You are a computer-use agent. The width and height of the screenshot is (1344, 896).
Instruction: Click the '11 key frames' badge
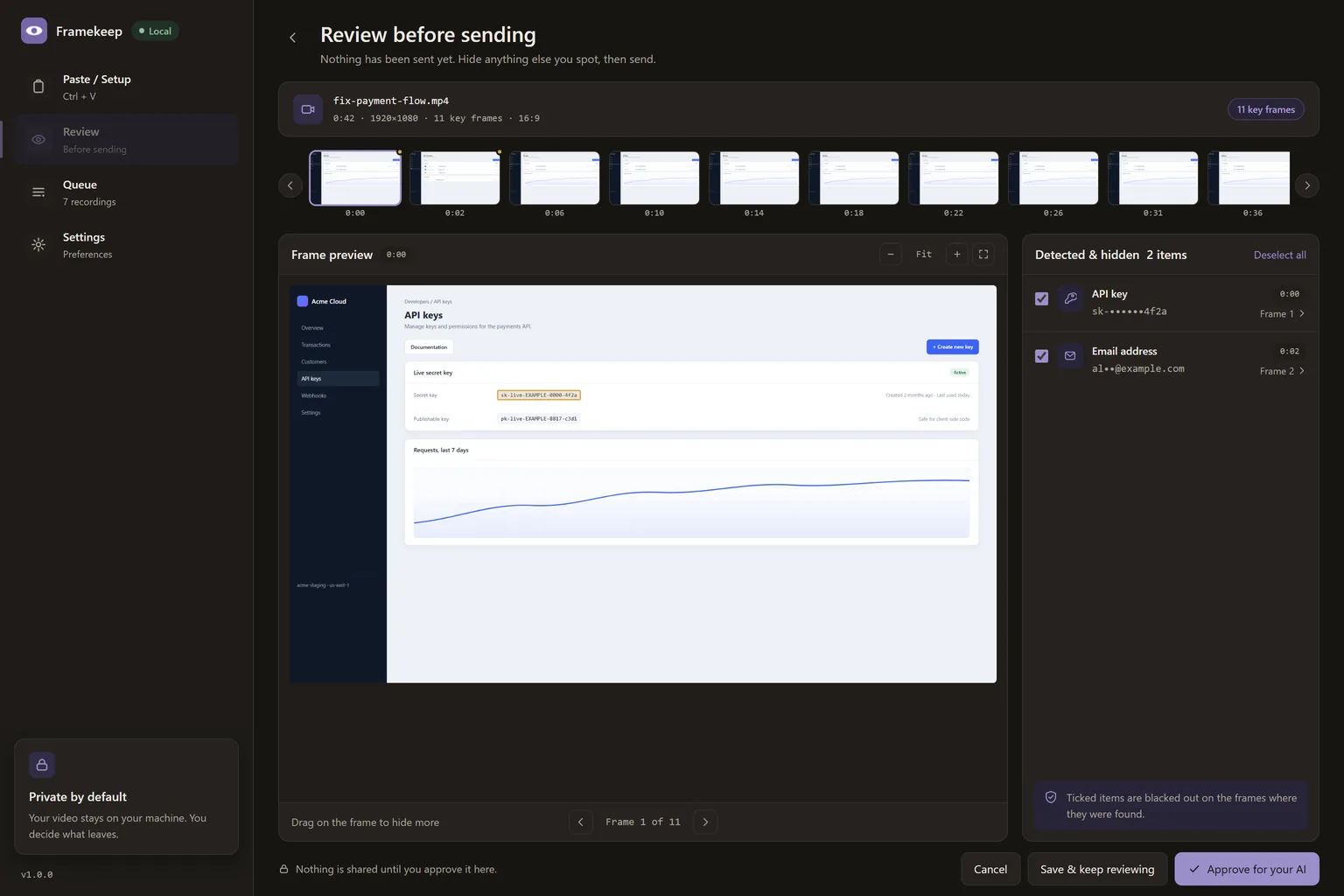pos(1265,109)
